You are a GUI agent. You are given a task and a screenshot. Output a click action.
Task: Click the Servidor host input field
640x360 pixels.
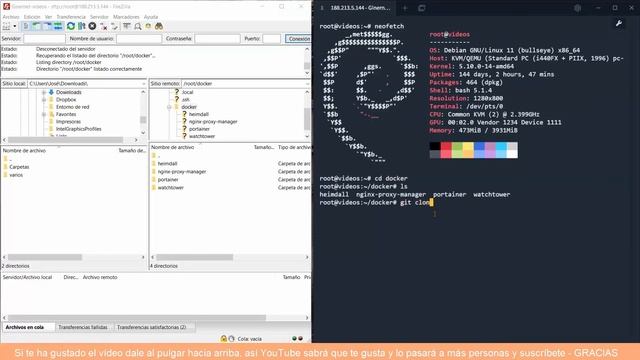[x=44, y=38]
